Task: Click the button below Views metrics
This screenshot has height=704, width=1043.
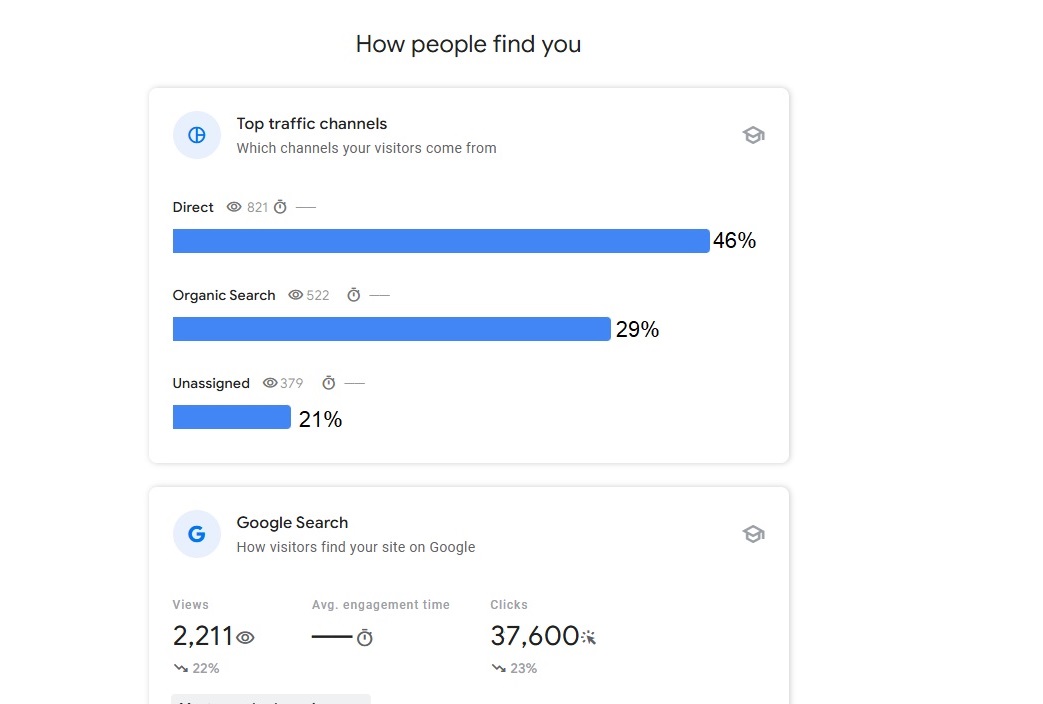Action: pyautogui.click(x=270, y=700)
